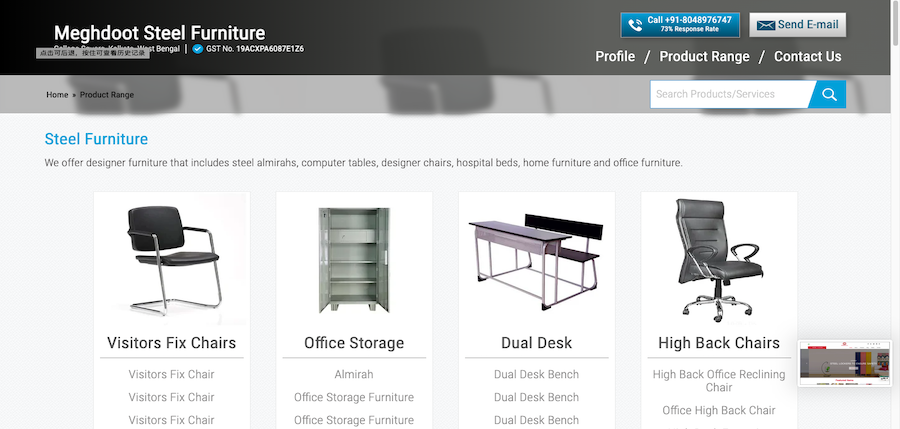Open the Office High Back Chair link
The height and width of the screenshot is (429, 900).
(719, 411)
